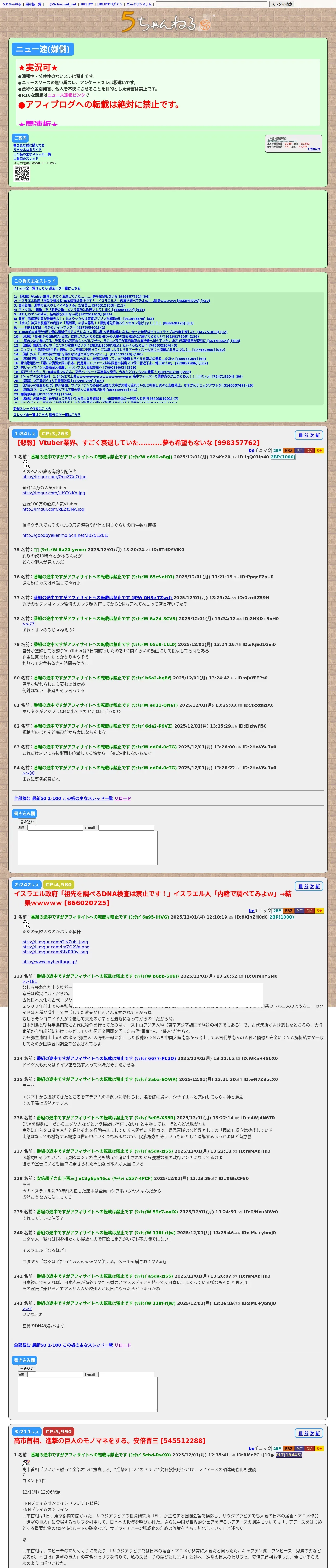Open www.myheritage.jp link
The image size is (336, 1568).
[49, 961]
